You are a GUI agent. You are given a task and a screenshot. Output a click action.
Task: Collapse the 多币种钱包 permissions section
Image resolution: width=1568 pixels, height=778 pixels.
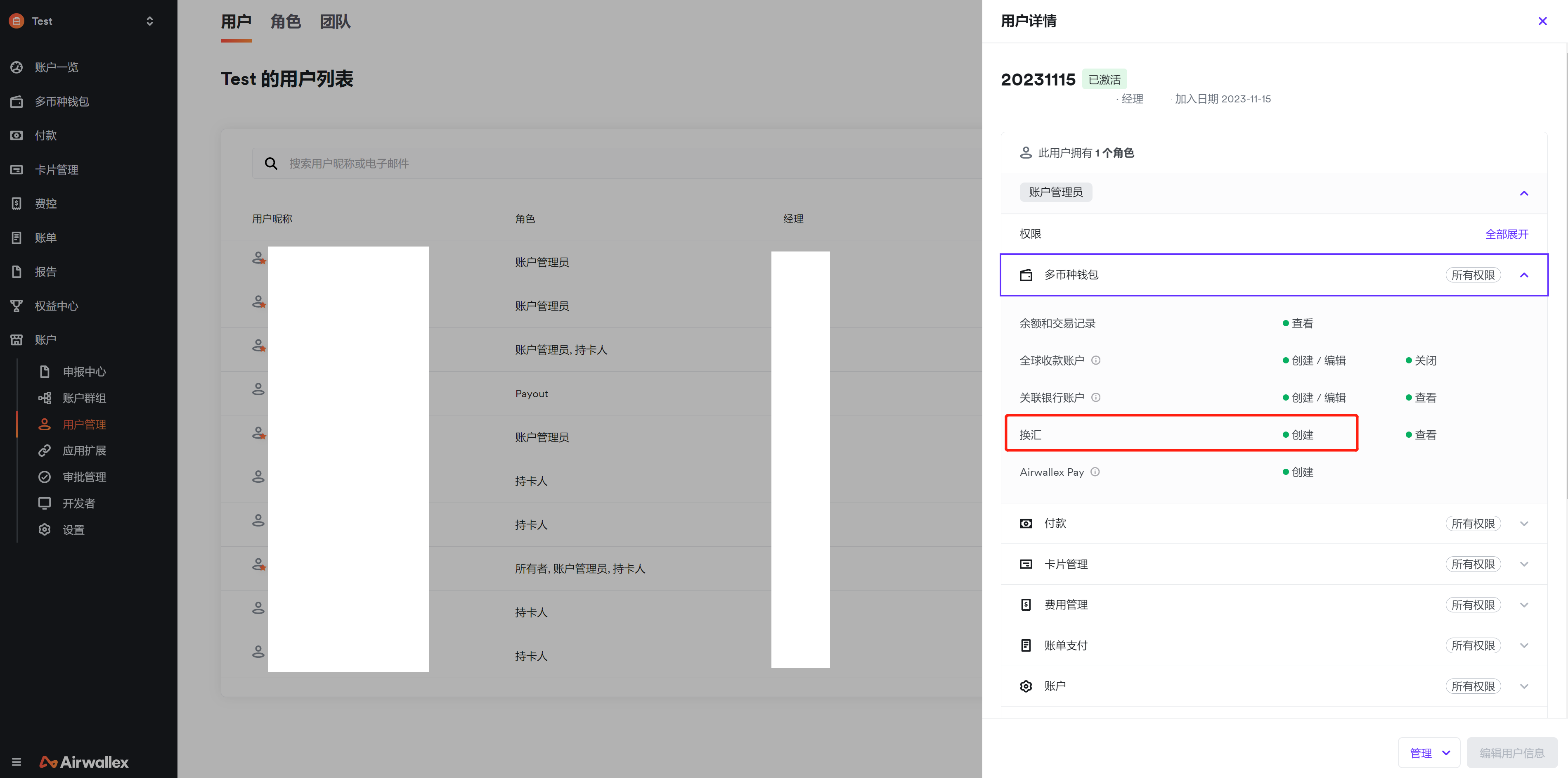tap(1523, 275)
